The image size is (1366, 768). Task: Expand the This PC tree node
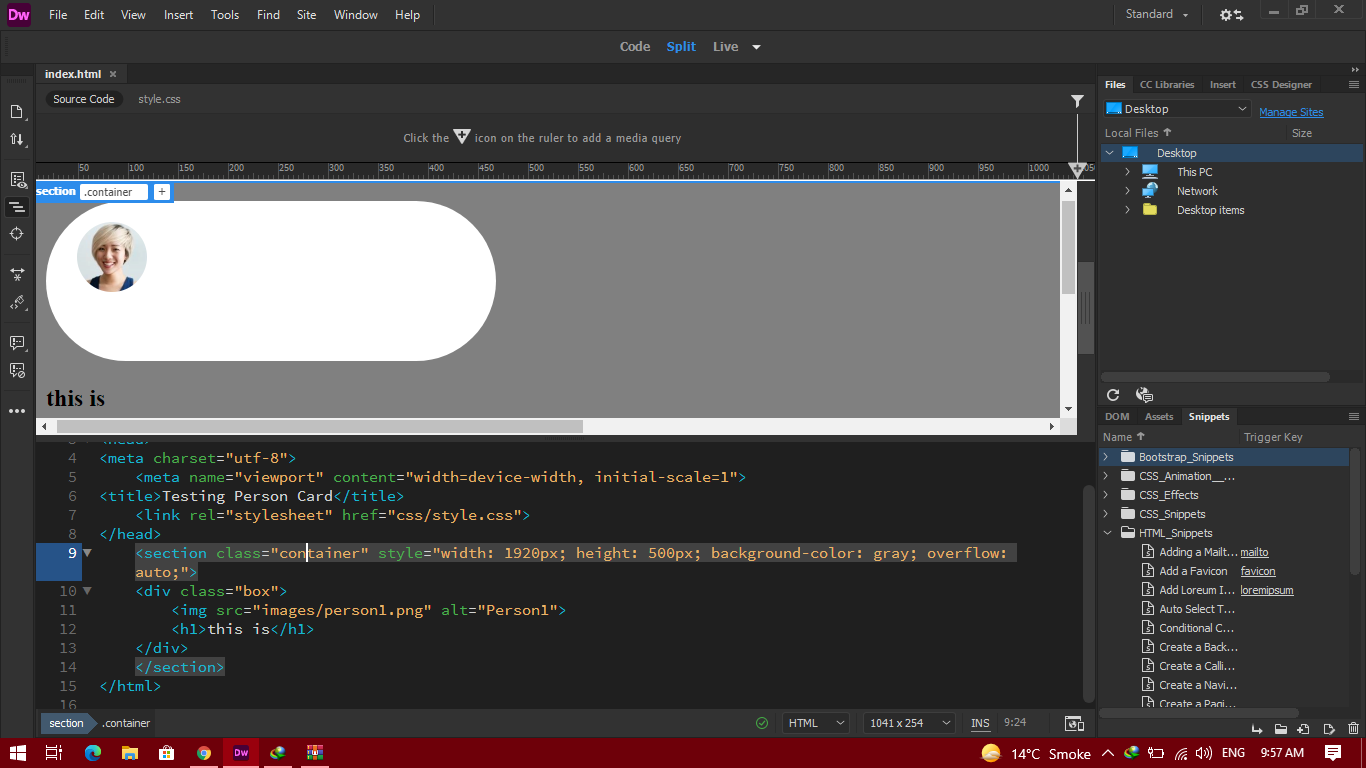click(x=1127, y=172)
